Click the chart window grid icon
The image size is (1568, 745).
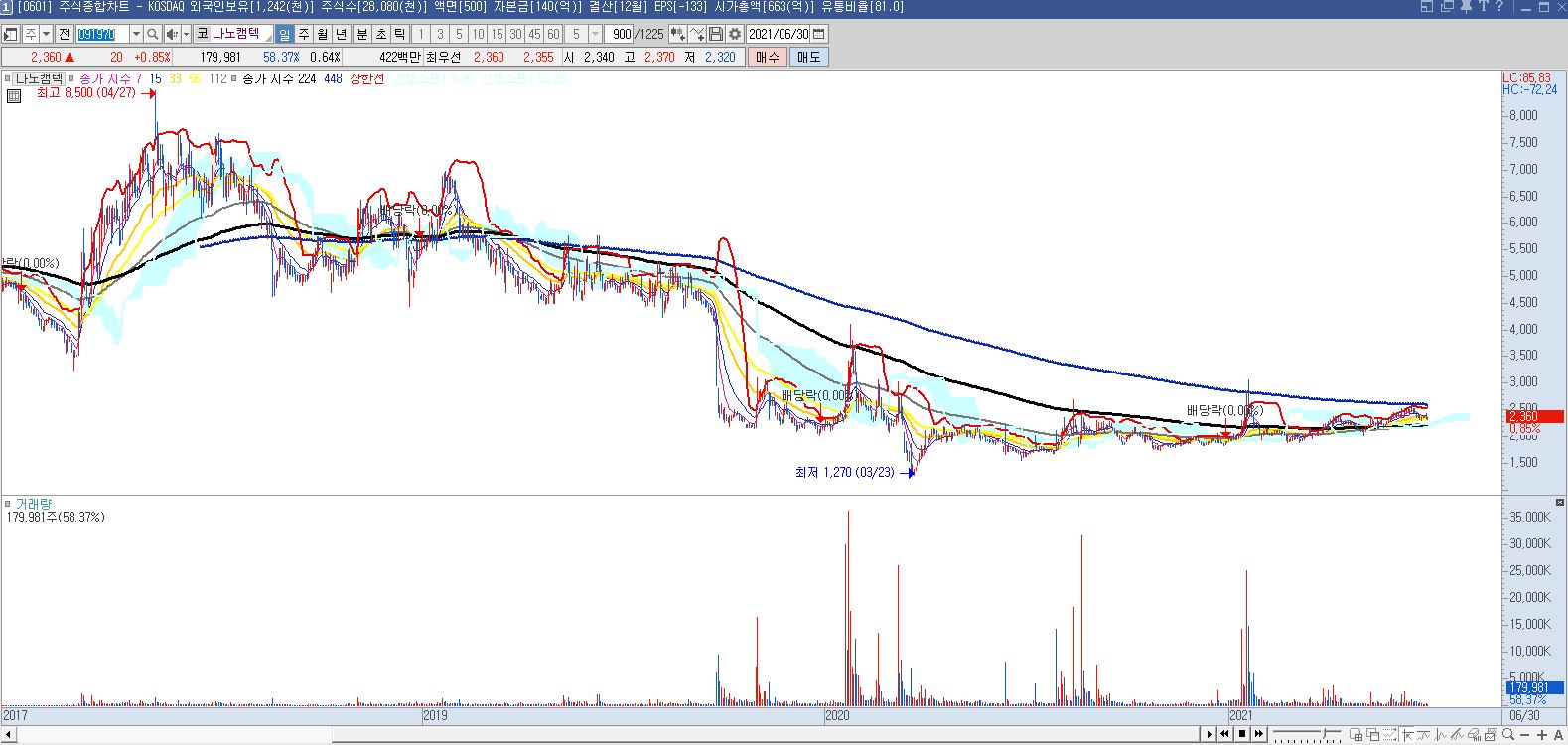(1357, 735)
